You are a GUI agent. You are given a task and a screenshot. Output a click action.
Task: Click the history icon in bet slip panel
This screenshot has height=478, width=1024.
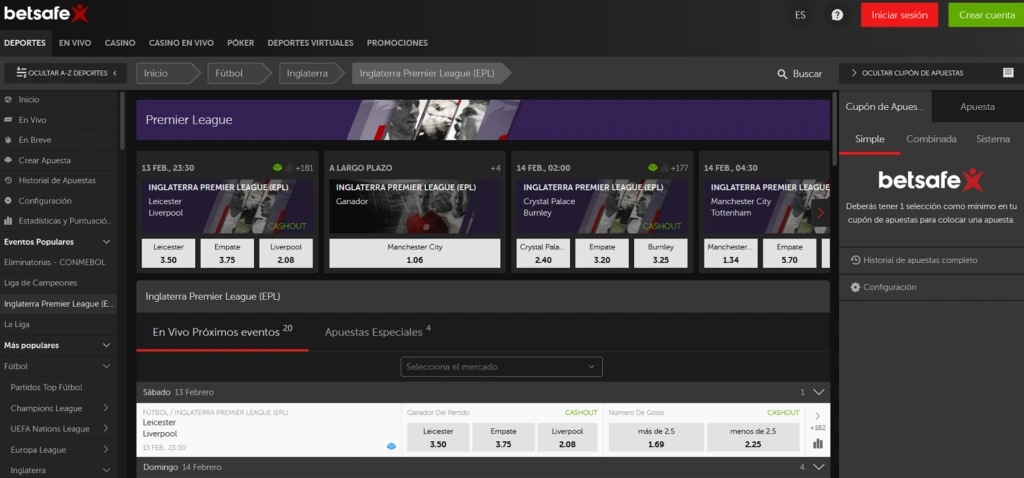tap(855, 260)
